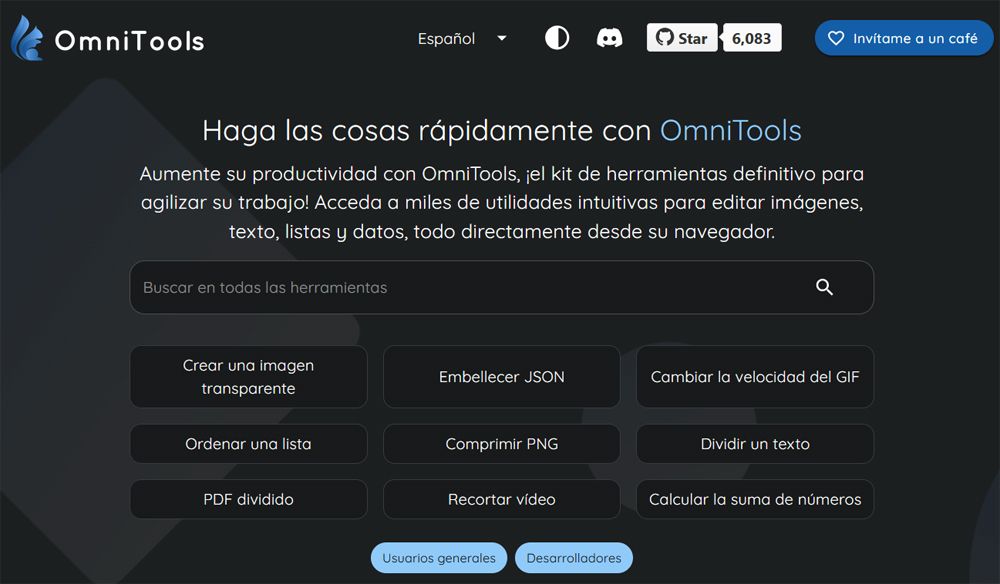Open Cambiar la velocidad del GIF

click(x=755, y=376)
